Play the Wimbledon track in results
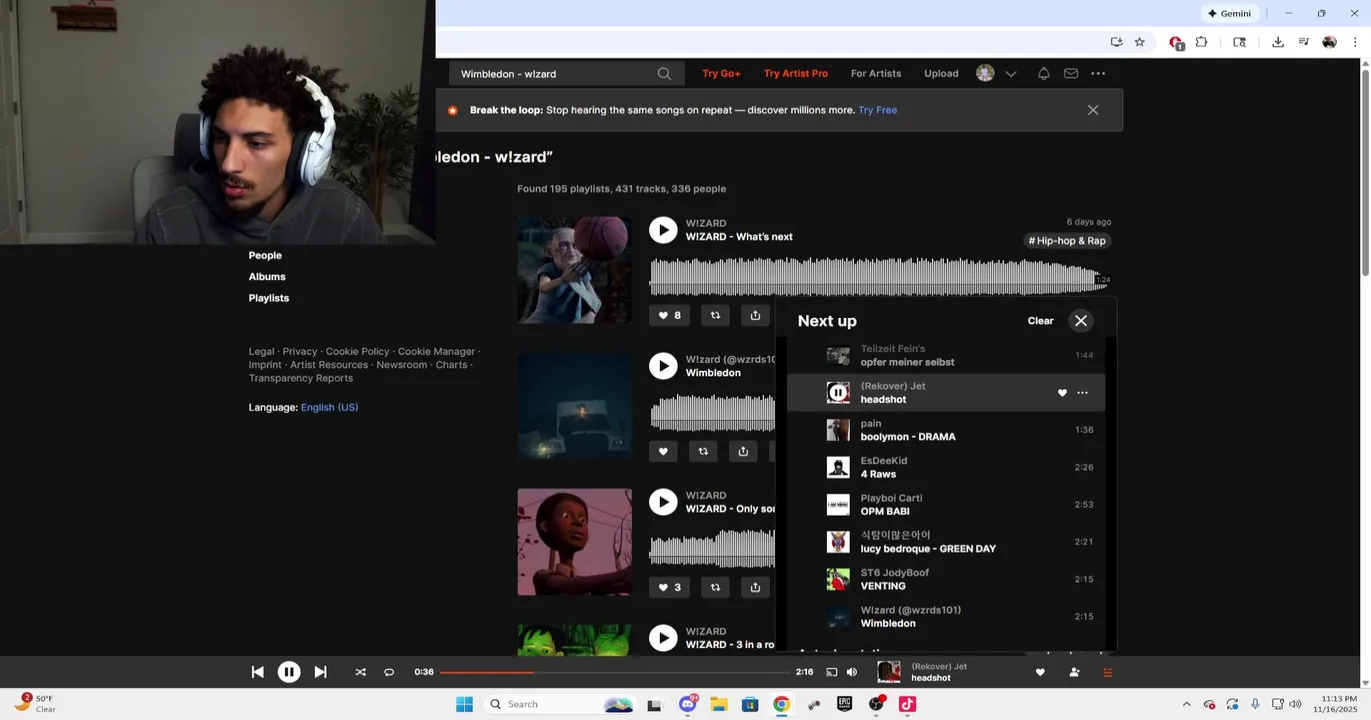 click(x=663, y=366)
